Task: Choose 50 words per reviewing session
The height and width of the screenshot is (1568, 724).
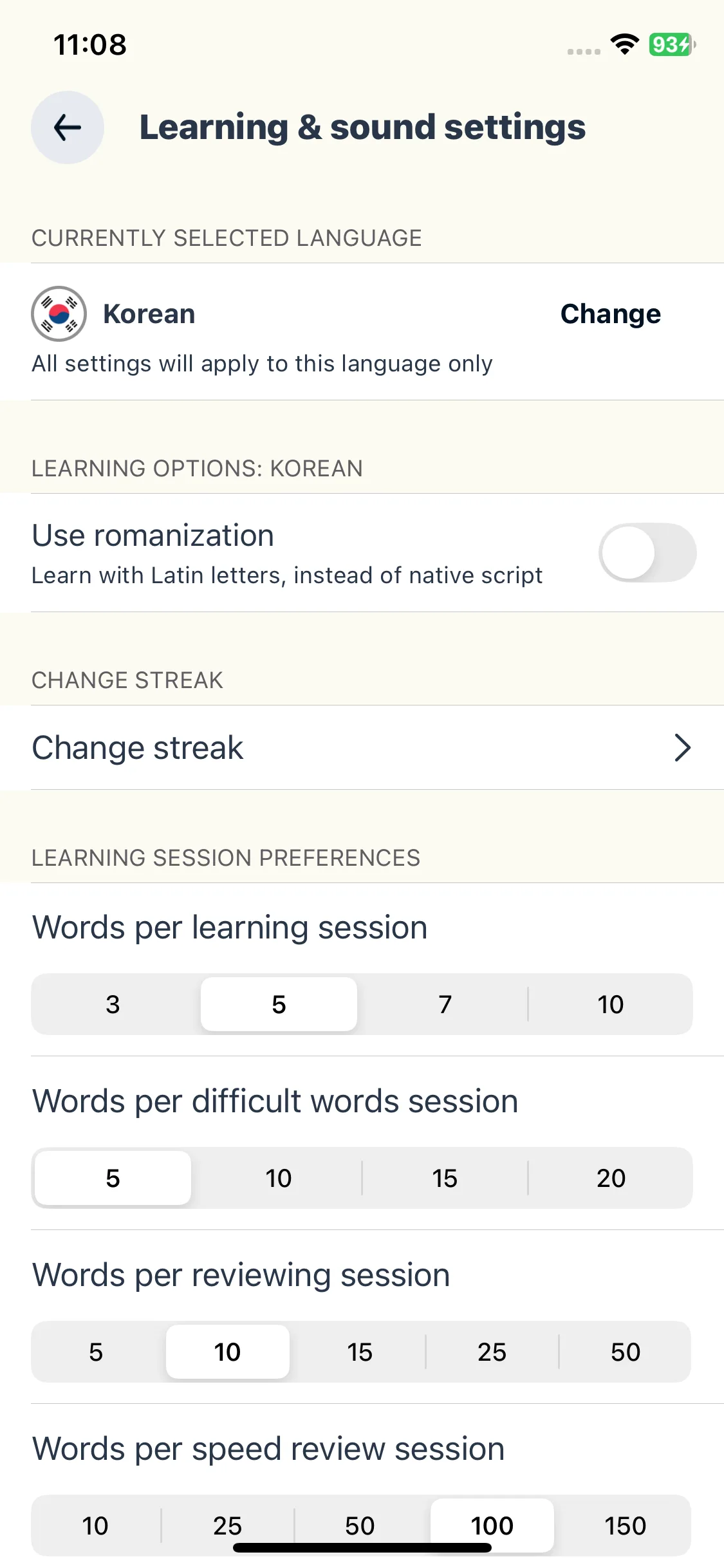Action: [626, 1352]
